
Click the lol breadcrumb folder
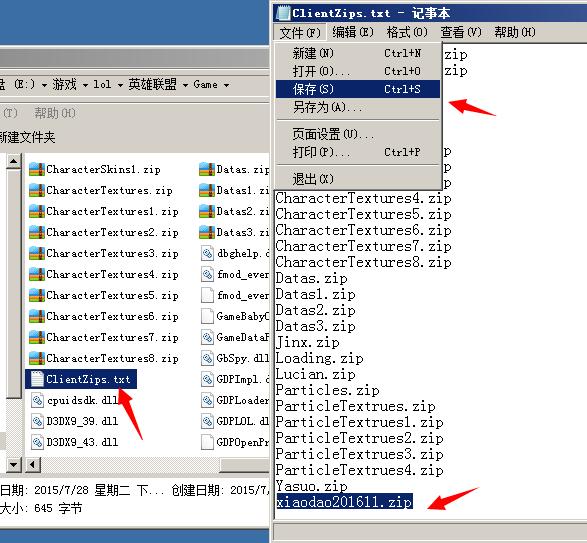tap(102, 85)
